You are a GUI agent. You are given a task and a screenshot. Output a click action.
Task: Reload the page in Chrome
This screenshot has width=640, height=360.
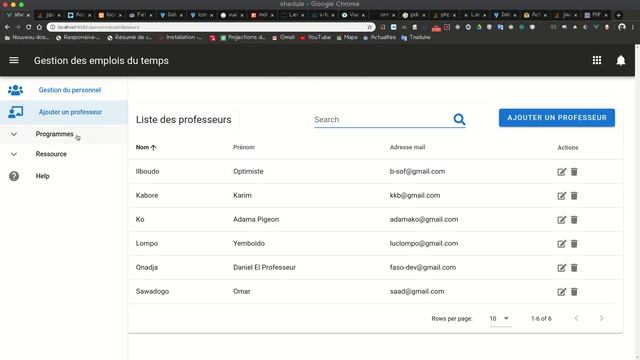click(28, 27)
